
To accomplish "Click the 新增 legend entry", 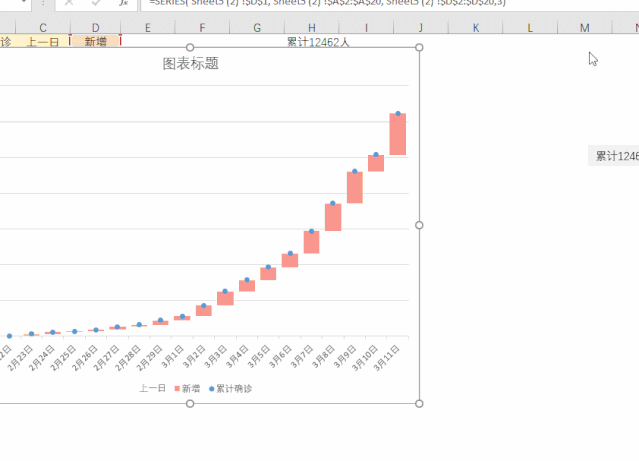I will [x=190, y=388].
